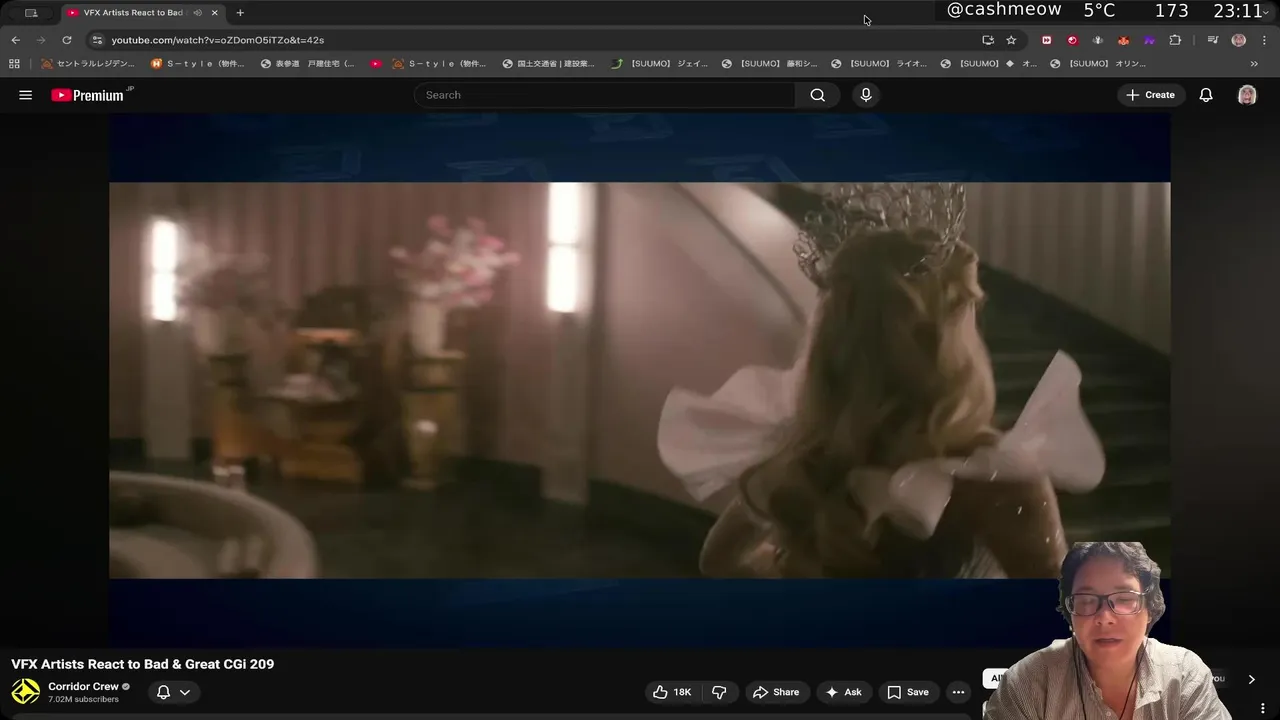This screenshot has height=720, width=1280.
Task: Open first S-tyle bookmark
Action: [198, 63]
